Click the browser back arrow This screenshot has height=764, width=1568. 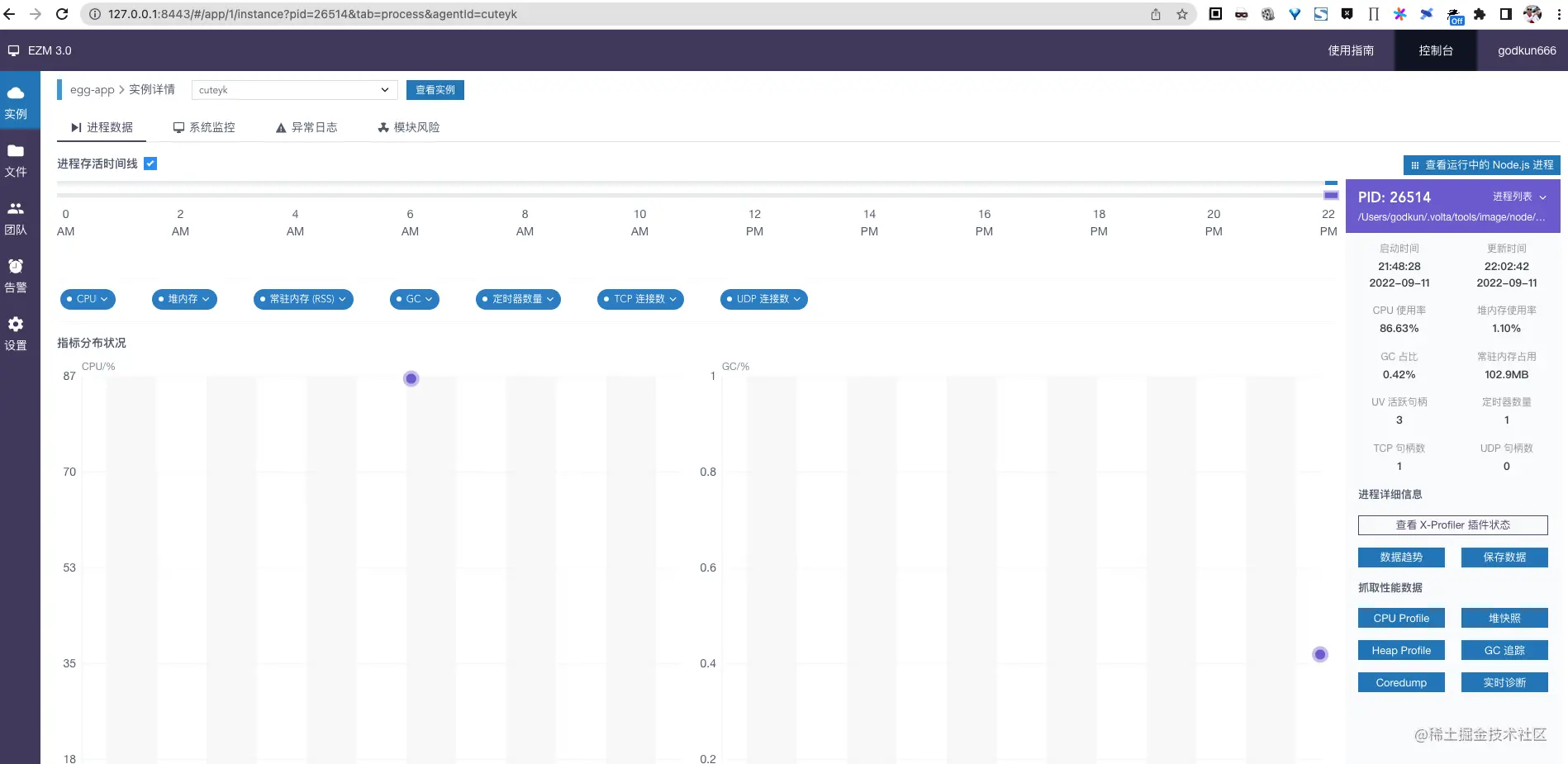click(10, 14)
